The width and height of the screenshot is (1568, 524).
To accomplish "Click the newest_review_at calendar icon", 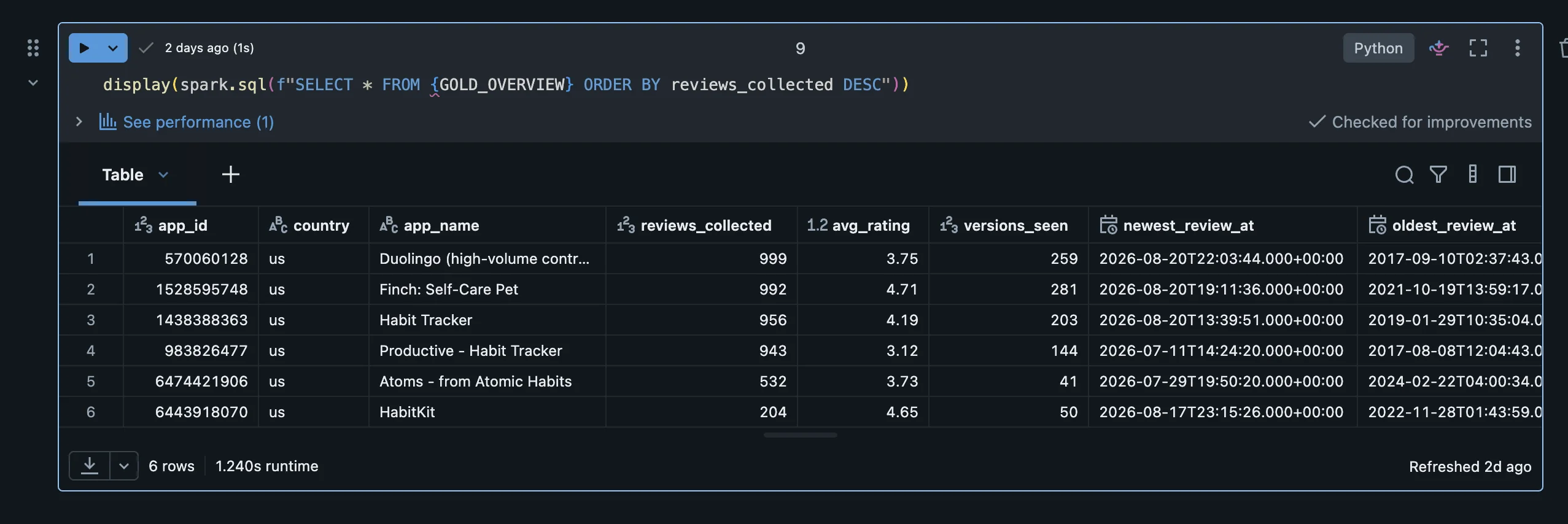I will tap(1108, 225).
